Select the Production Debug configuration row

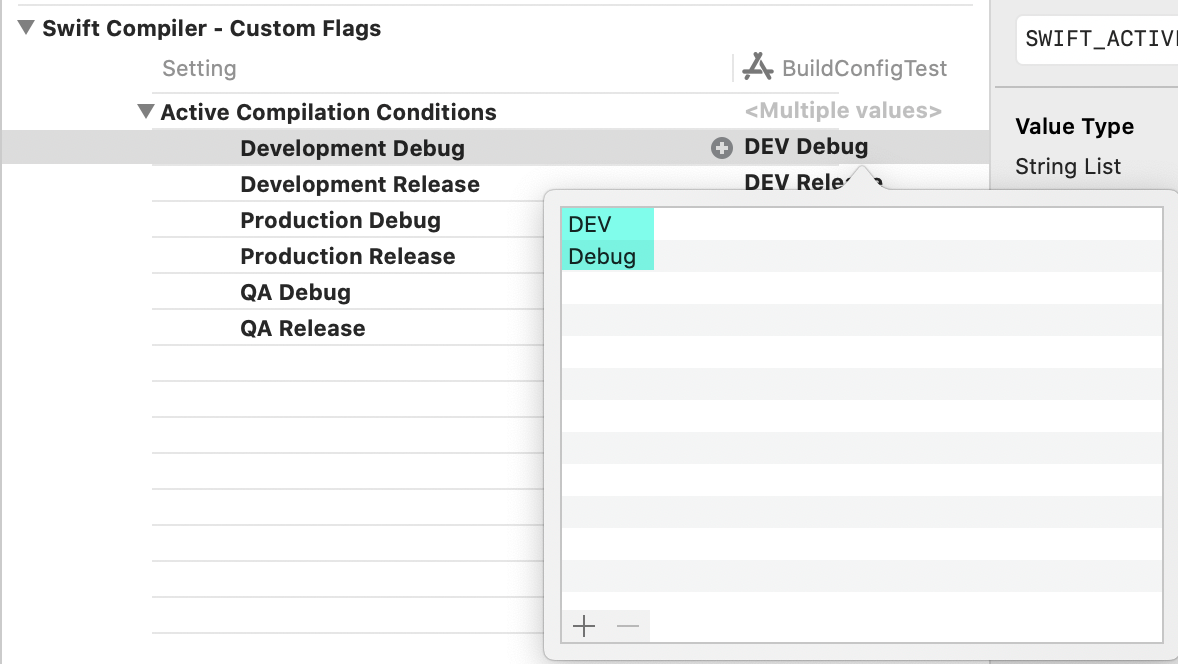coord(340,220)
